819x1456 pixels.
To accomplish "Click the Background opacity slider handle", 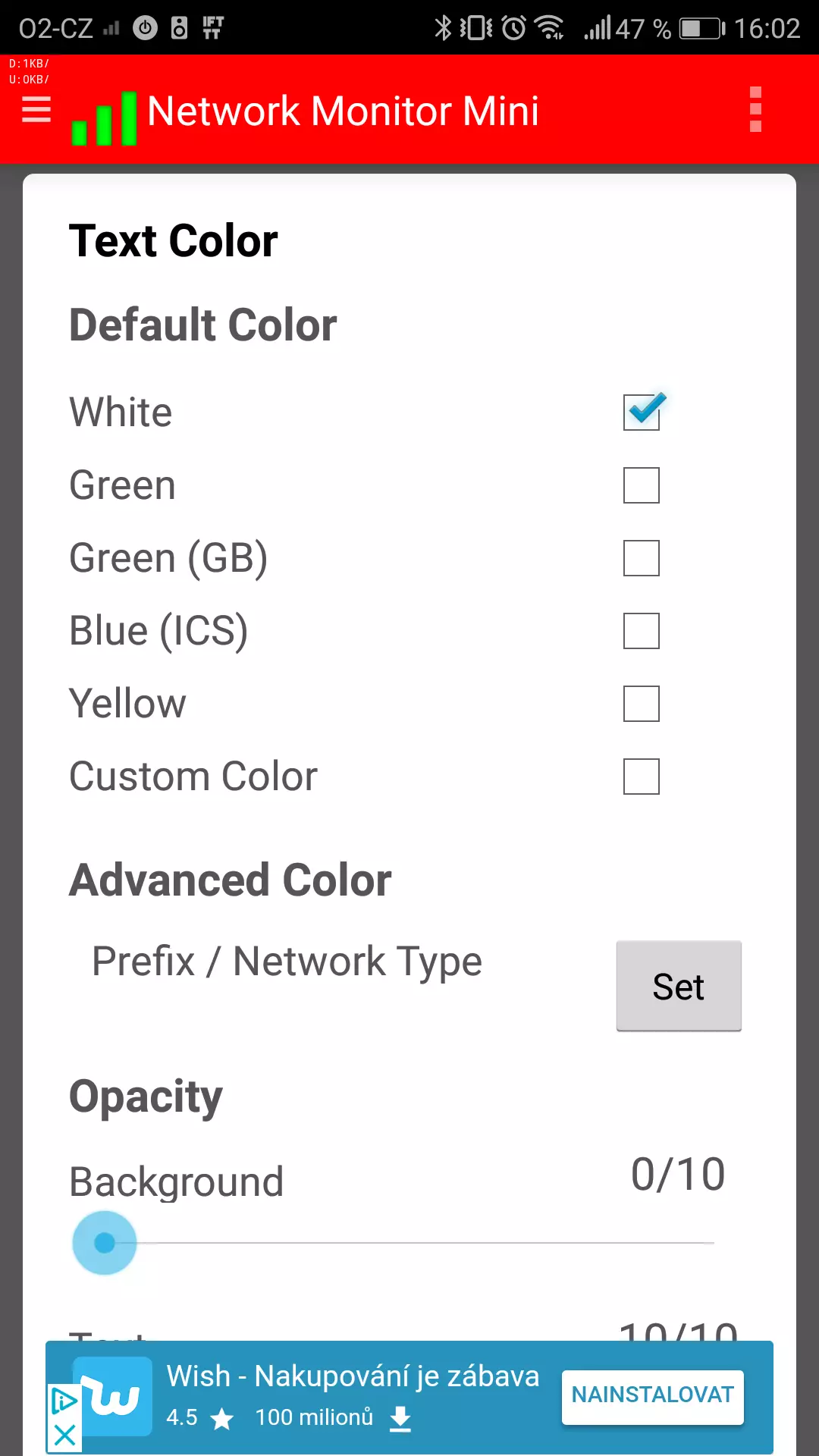I will 105,1243.
